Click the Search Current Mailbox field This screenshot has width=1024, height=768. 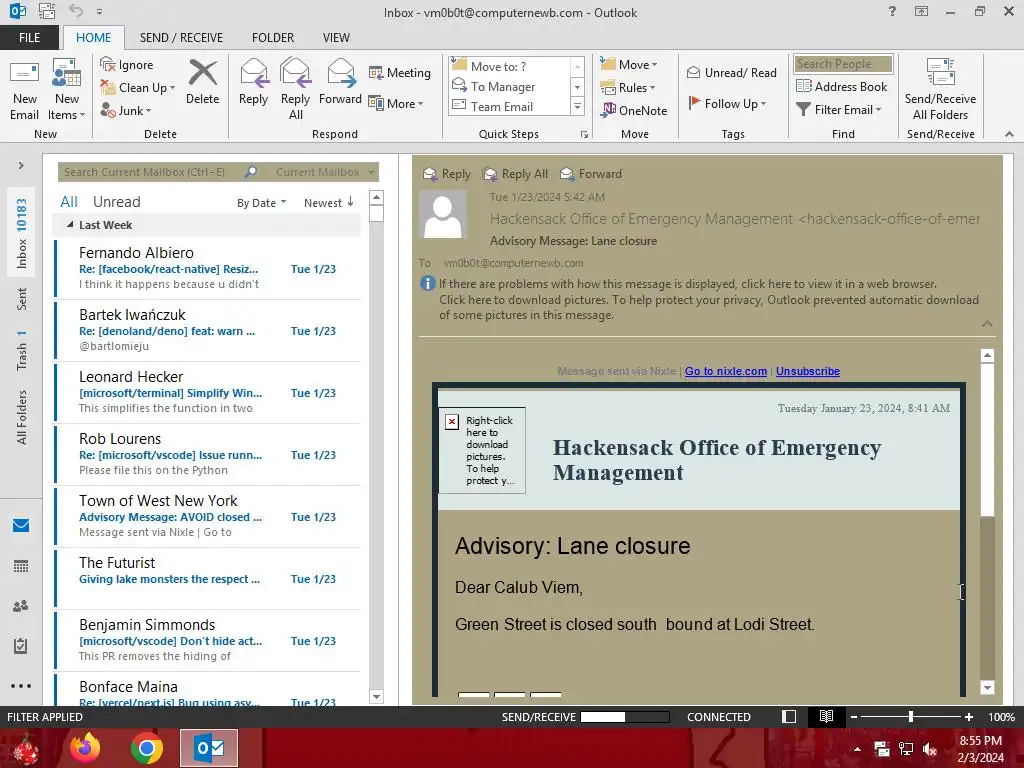pos(150,172)
